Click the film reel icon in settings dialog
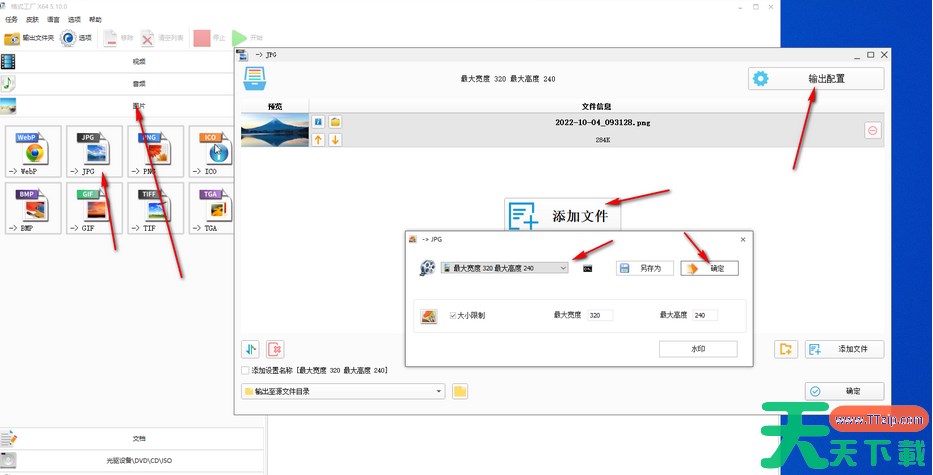The width and height of the screenshot is (933, 475). point(427,268)
